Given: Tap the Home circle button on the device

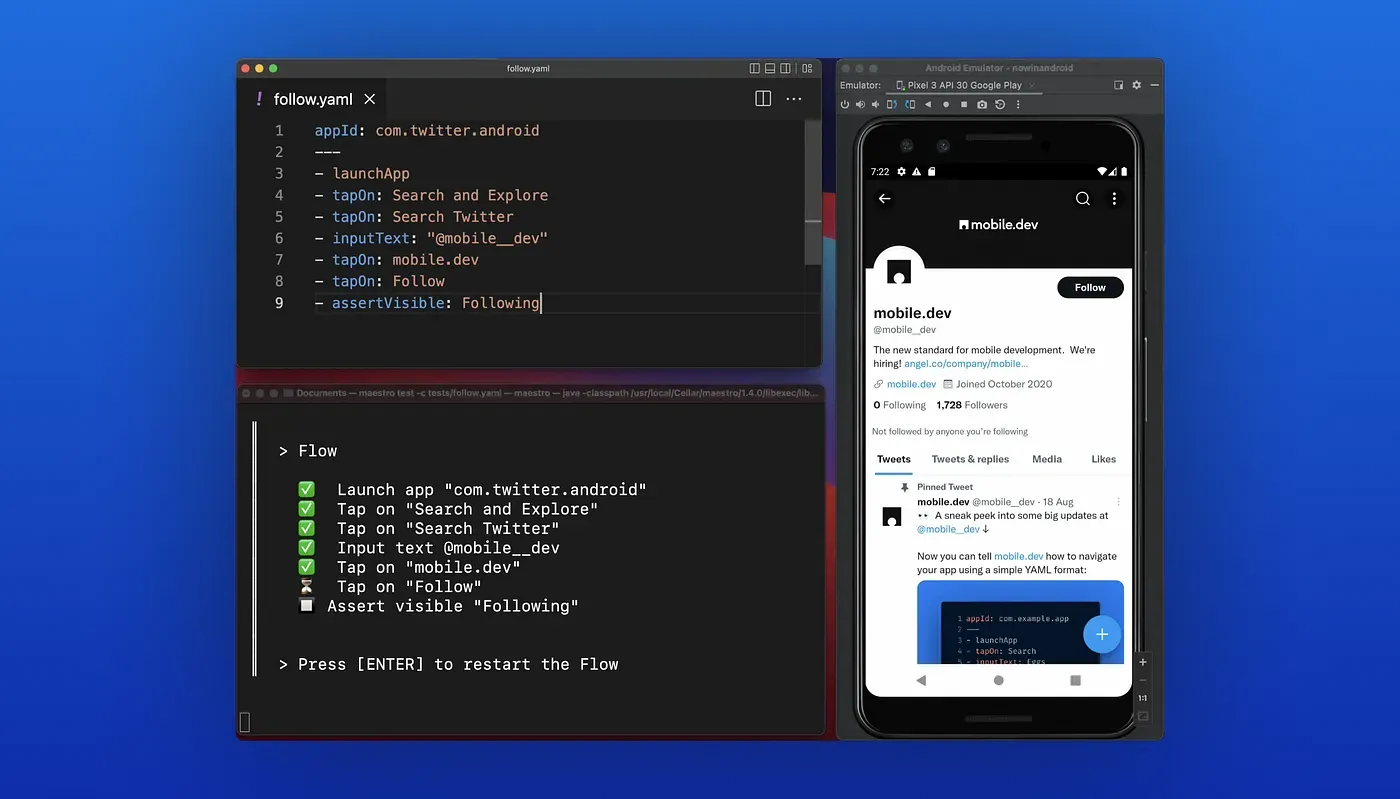Looking at the screenshot, I should 997,680.
